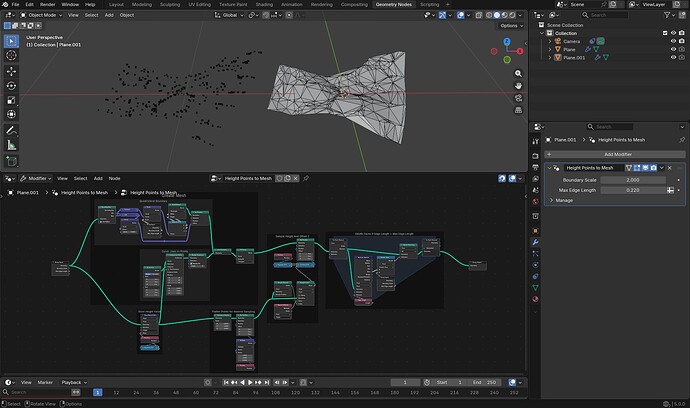Select rendered viewport shading mode
690x408 pixels.
(x=512, y=15)
